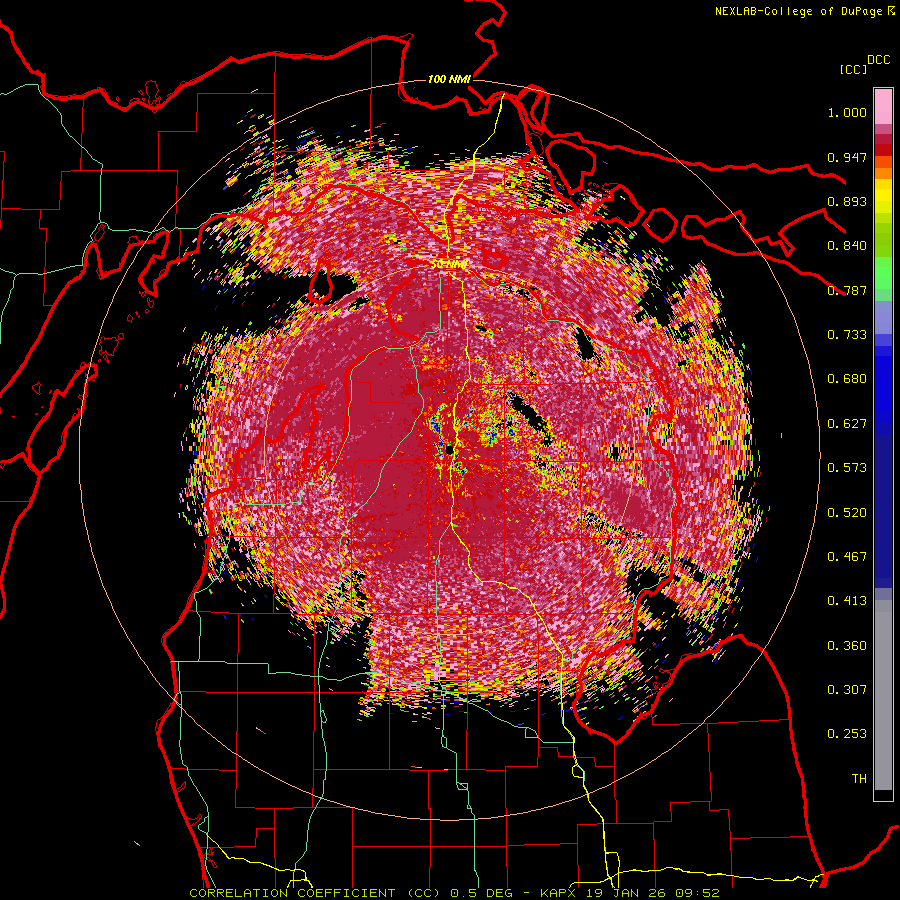Click the 0.680 scale value

point(847,379)
